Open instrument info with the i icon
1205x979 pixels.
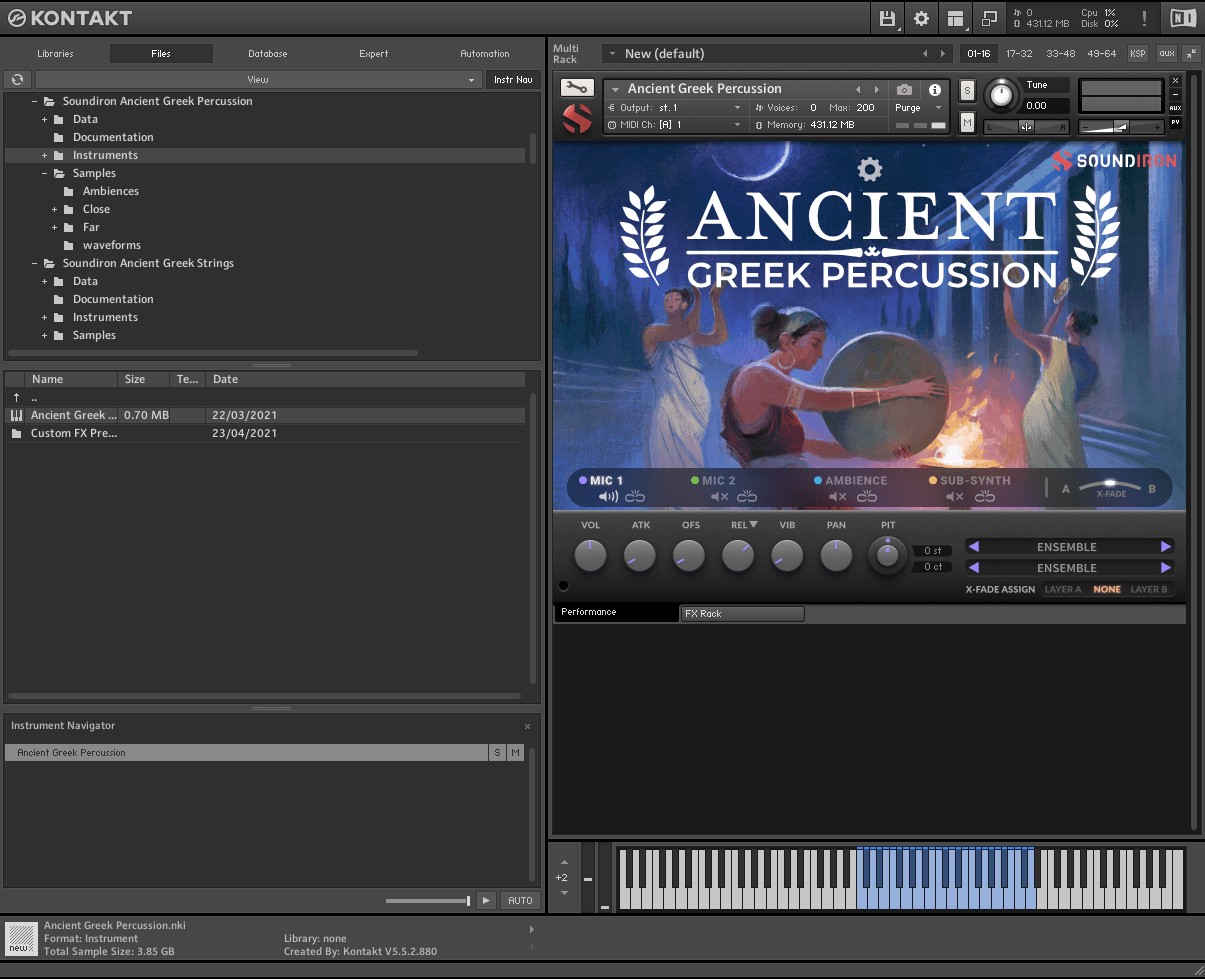[x=935, y=89]
